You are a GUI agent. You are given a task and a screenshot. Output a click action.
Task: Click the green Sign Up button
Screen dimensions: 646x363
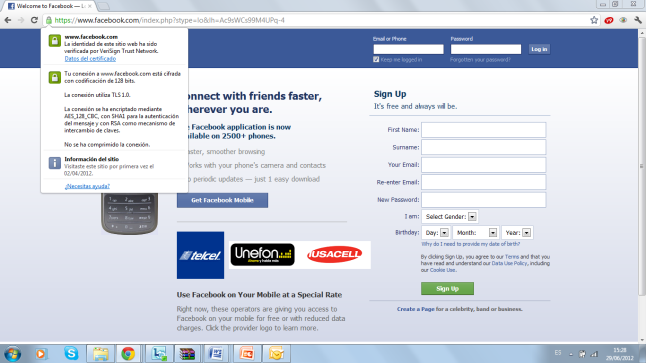tap(447, 288)
